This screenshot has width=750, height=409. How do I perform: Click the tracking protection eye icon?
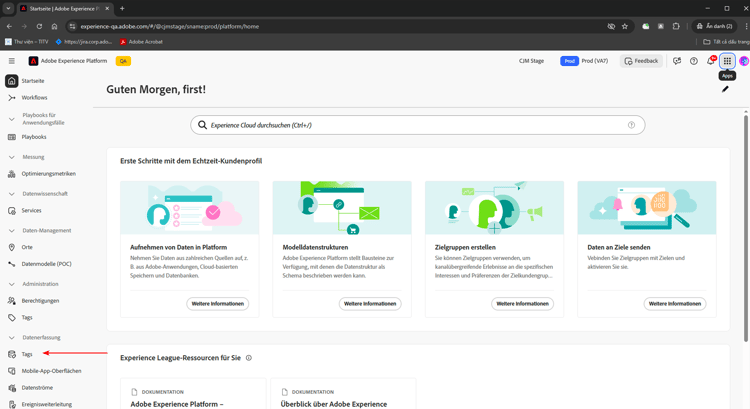pyautogui.click(x=611, y=26)
